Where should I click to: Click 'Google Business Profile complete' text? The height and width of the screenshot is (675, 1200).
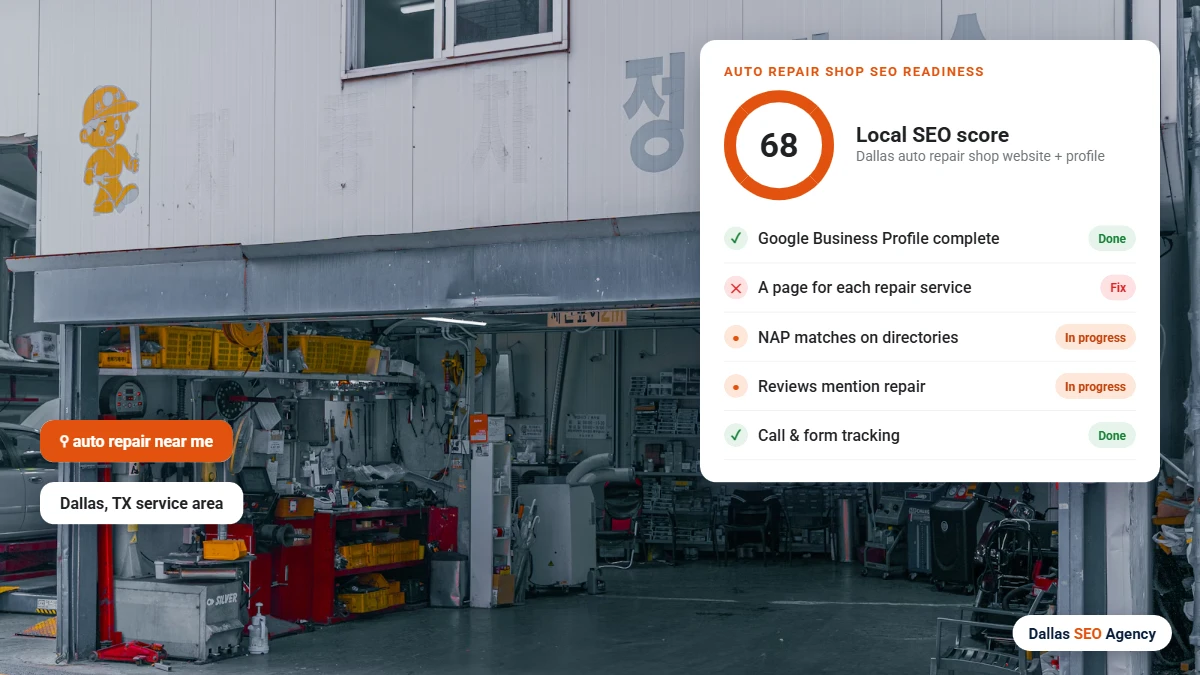click(x=878, y=238)
